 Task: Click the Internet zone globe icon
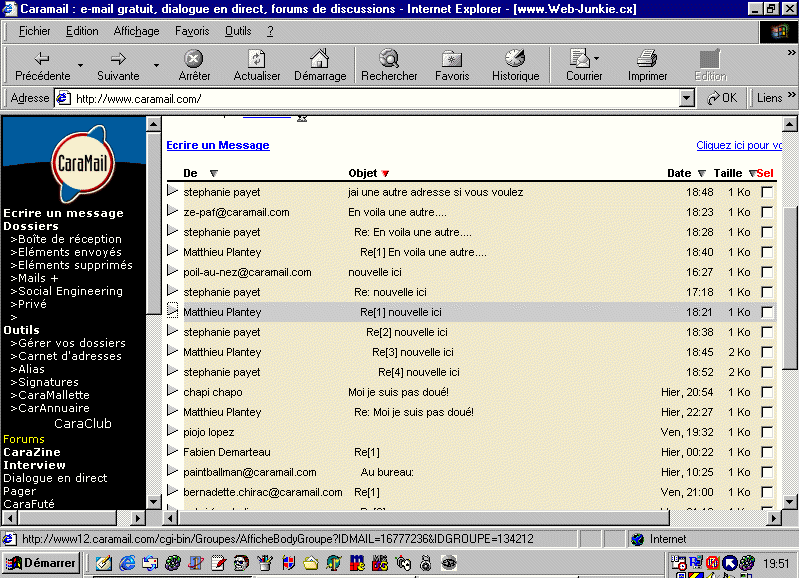click(637, 539)
